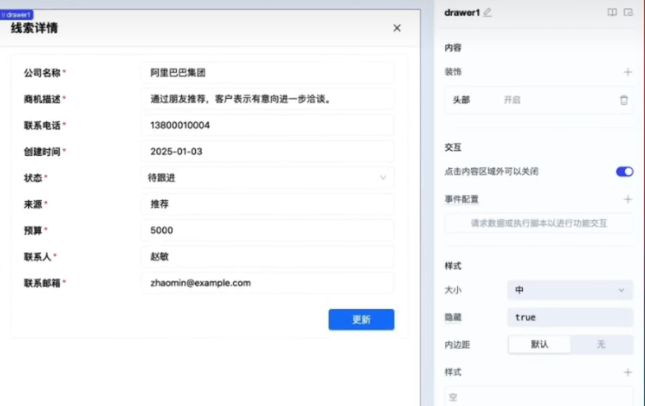Select the drawer1 component tag label
645x406 pixels.
[18, 15]
